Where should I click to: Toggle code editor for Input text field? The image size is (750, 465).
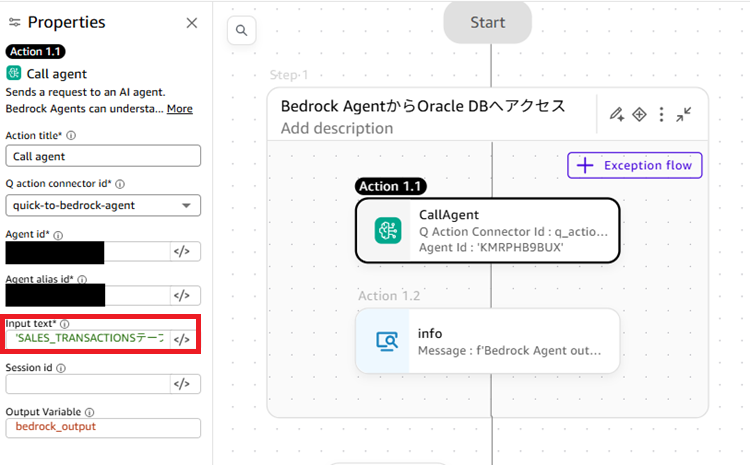[182, 340]
